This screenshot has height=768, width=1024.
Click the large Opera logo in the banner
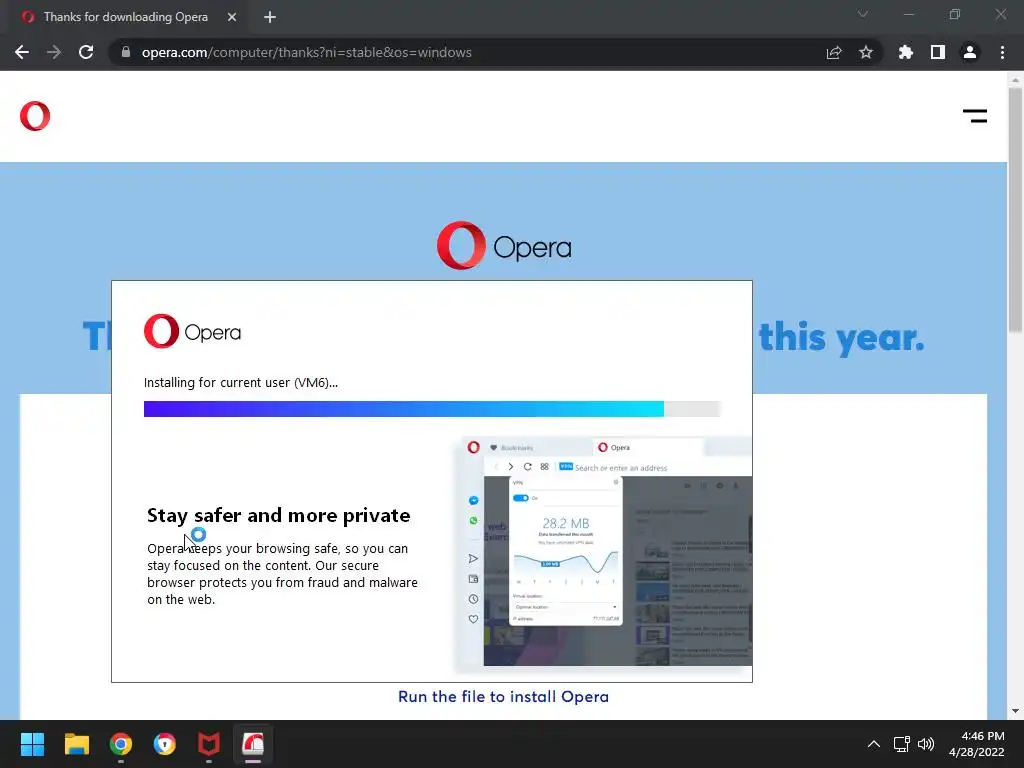(504, 246)
